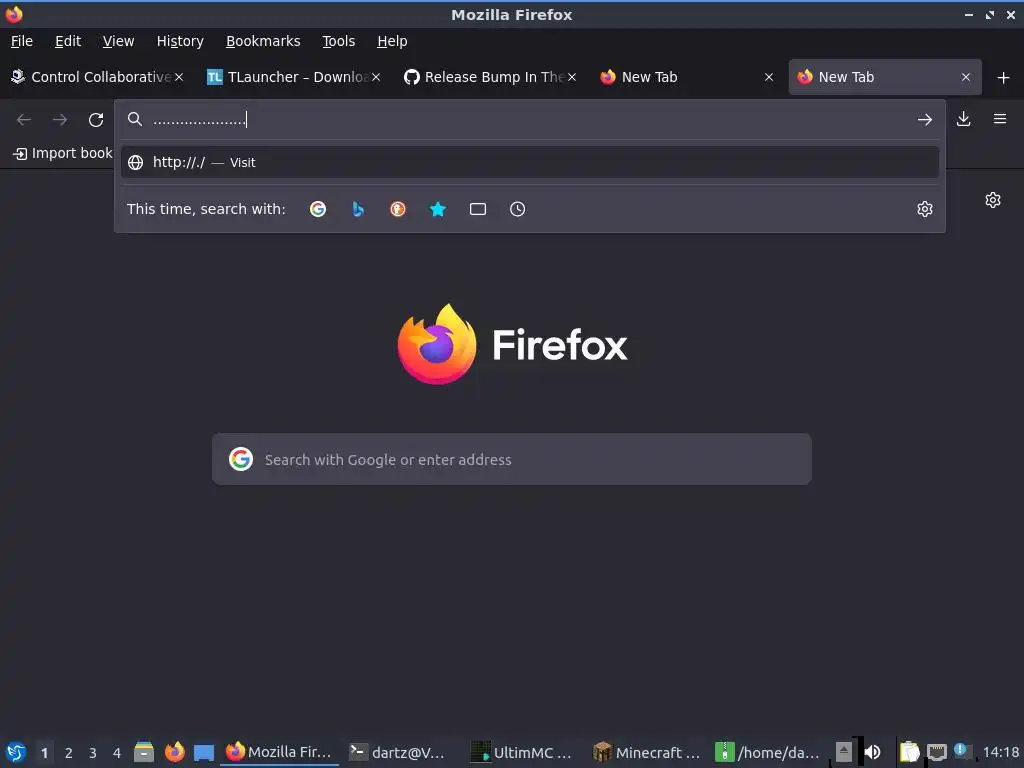
Task: Search this time with Bing
Action: coord(358,209)
